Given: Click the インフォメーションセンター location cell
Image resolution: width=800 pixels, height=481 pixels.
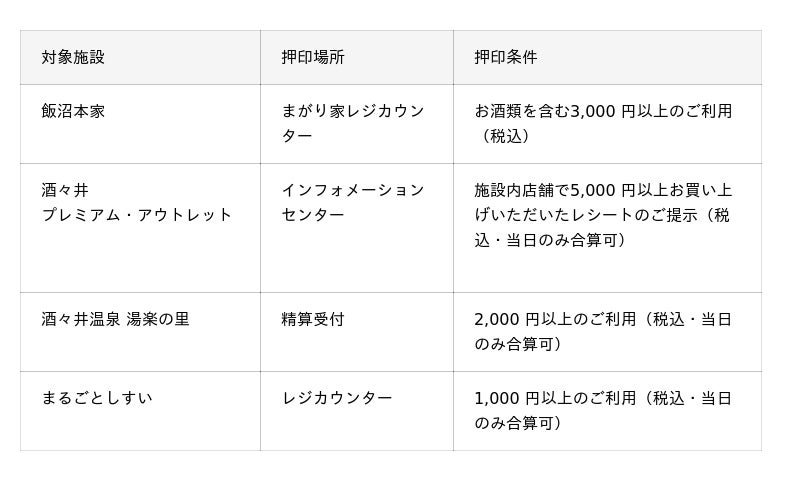Looking at the screenshot, I should 352,202.
